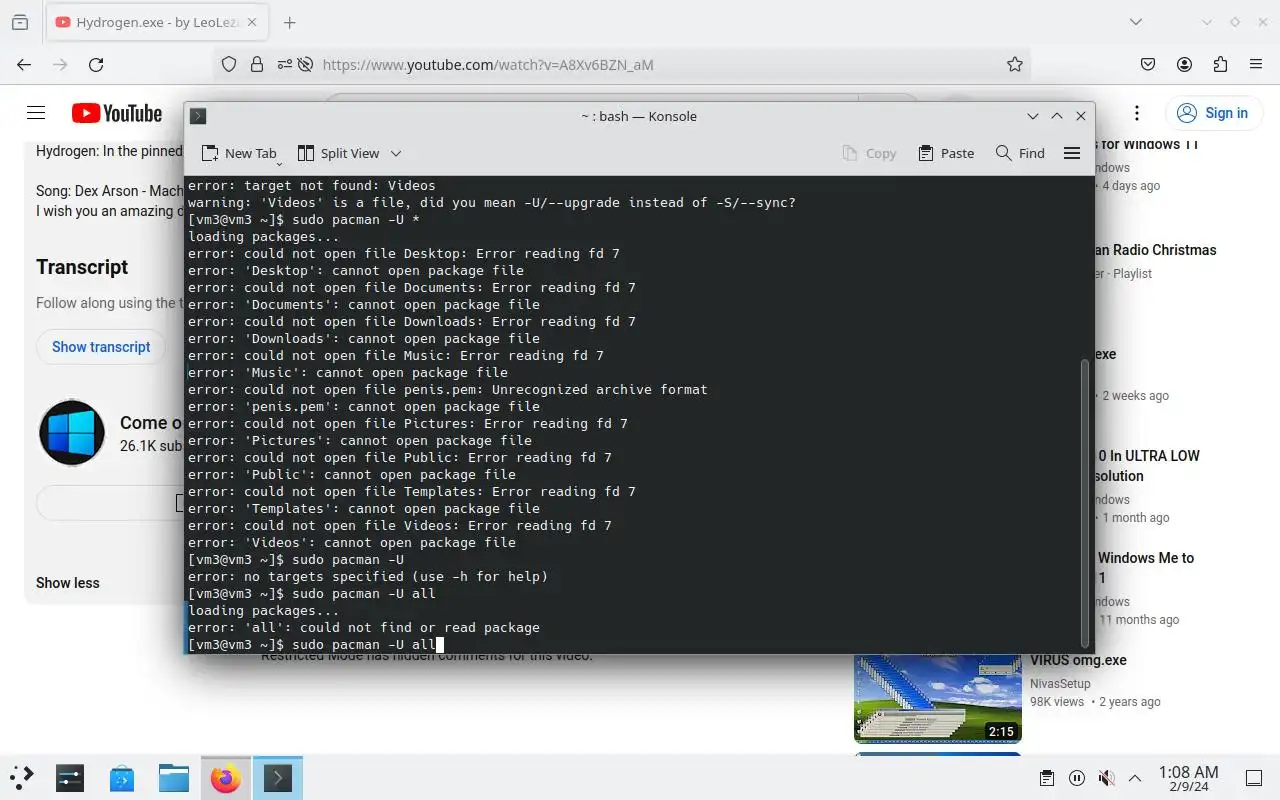The image size is (1280, 800).
Task: Click the permissions icon in URL bar
Action: [x=285, y=64]
